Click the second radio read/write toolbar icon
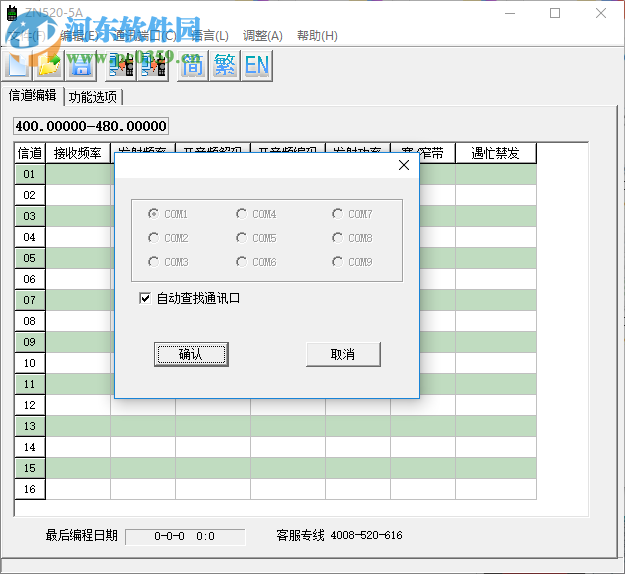The height and width of the screenshot is (574, 625). click(153, 65)
